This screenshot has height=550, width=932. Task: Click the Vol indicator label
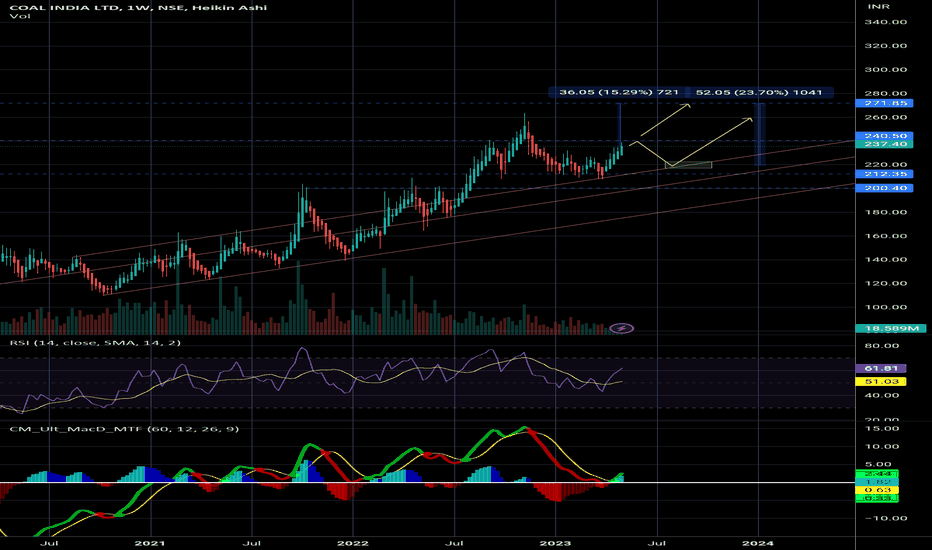[x=20, y=16]
